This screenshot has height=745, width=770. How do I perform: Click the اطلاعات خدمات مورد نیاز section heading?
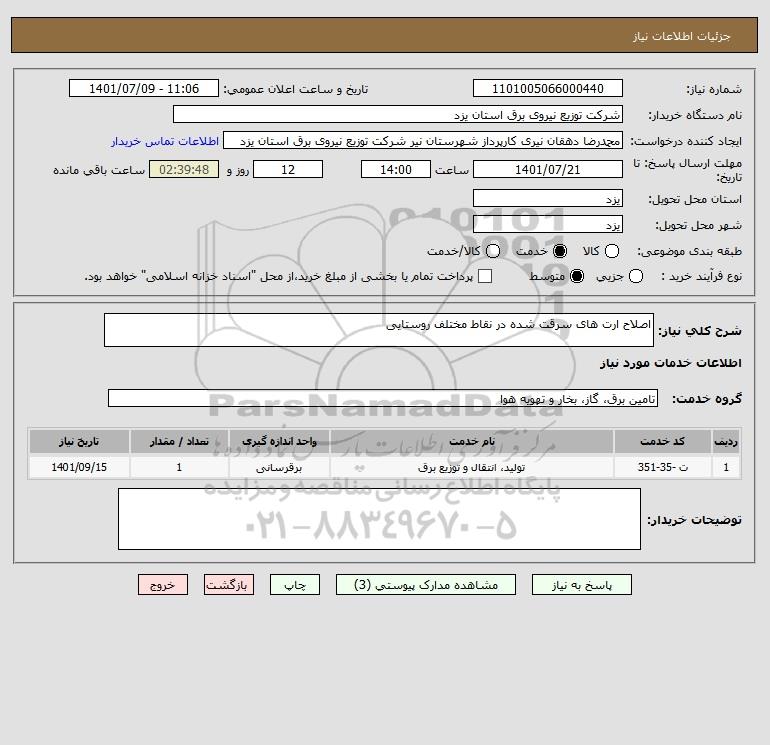click(x=670, y=363)
